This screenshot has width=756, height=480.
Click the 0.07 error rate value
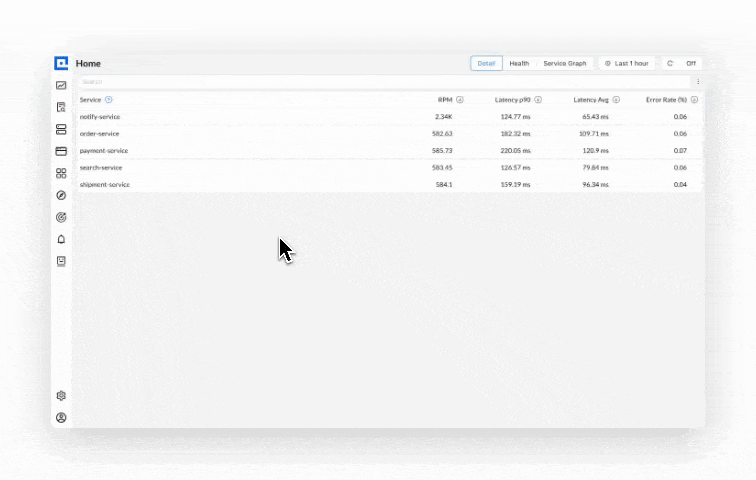[680, 150]
